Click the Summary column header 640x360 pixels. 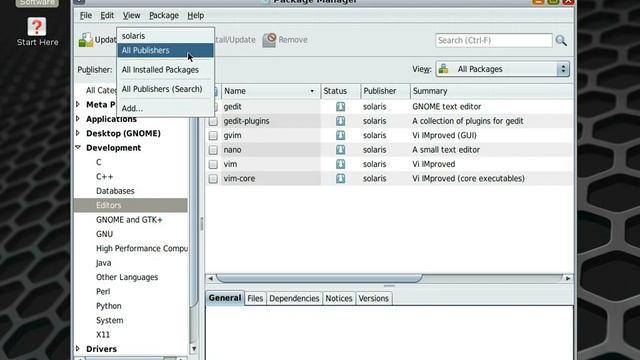(492, 91)
